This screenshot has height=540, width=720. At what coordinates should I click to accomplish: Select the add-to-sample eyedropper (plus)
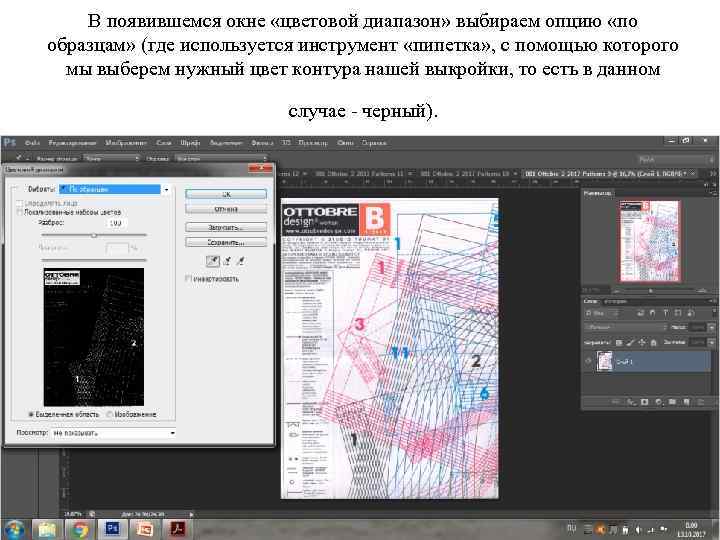click(x=227, y=261)
